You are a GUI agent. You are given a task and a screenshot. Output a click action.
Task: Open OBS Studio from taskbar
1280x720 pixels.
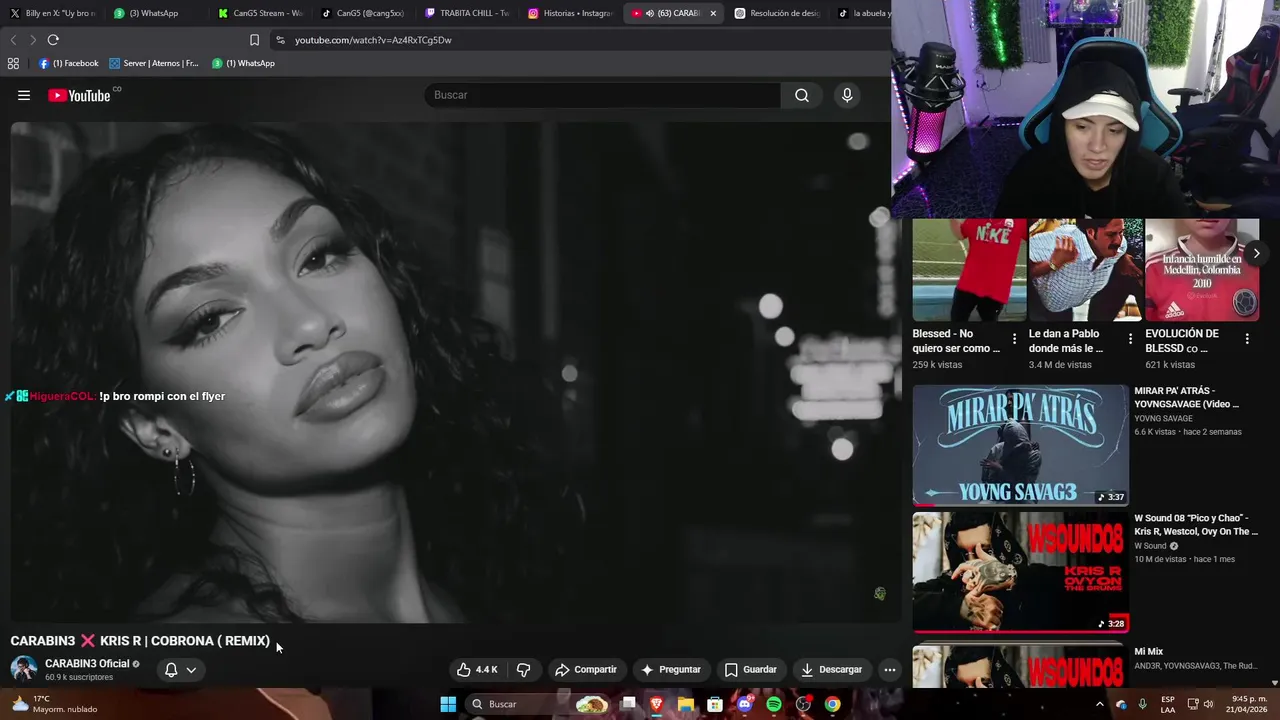[803, 704]
